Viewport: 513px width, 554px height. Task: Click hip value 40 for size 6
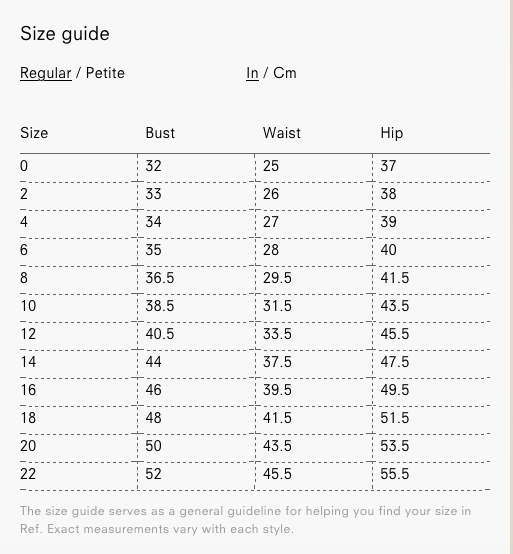tap(388, 250)
